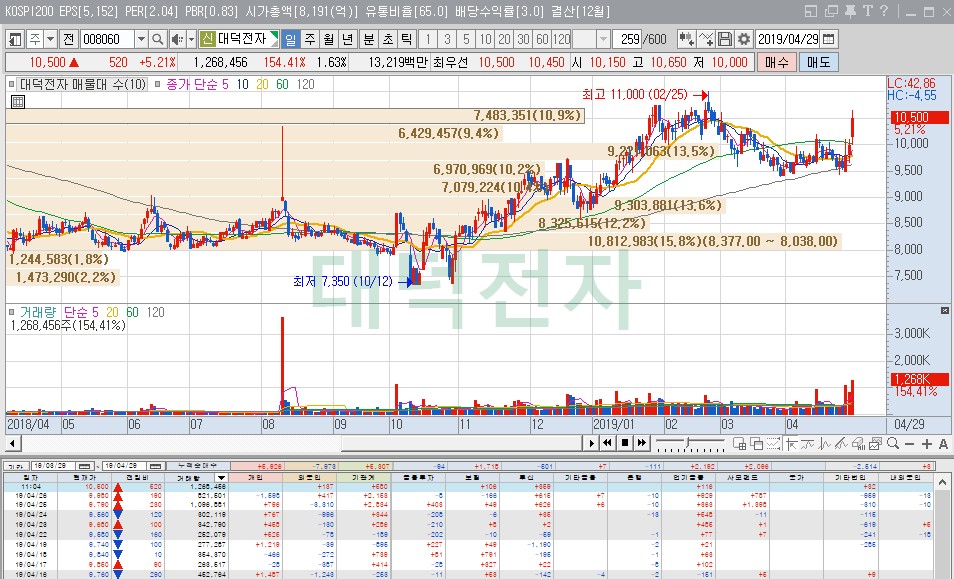Screen dimensions: 954x579
Task: Click the dotted range select icon
Action: coord(773,443)
